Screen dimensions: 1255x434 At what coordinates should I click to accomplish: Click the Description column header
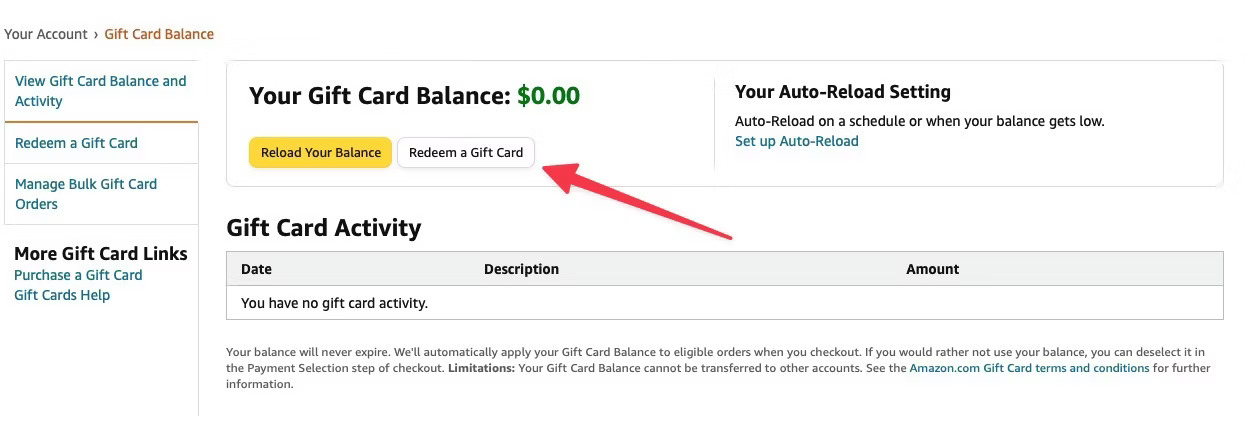521,269
